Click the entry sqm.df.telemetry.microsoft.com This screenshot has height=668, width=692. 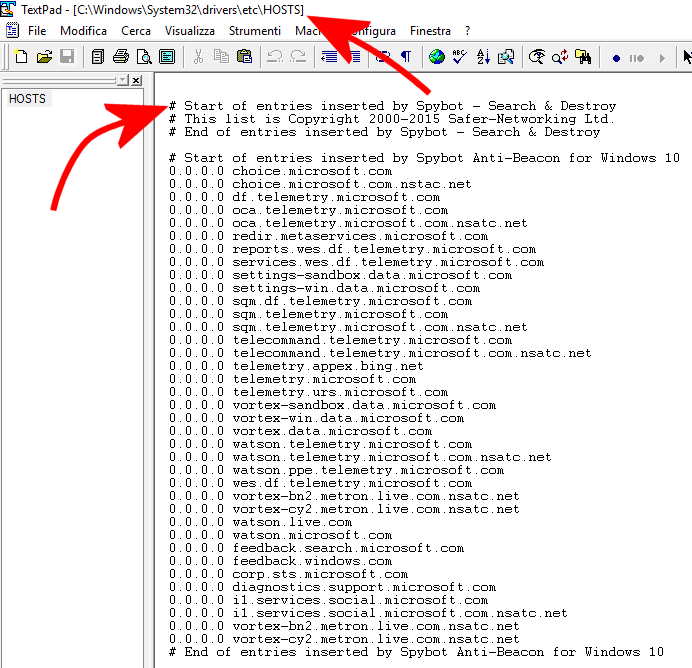point(352,301)
